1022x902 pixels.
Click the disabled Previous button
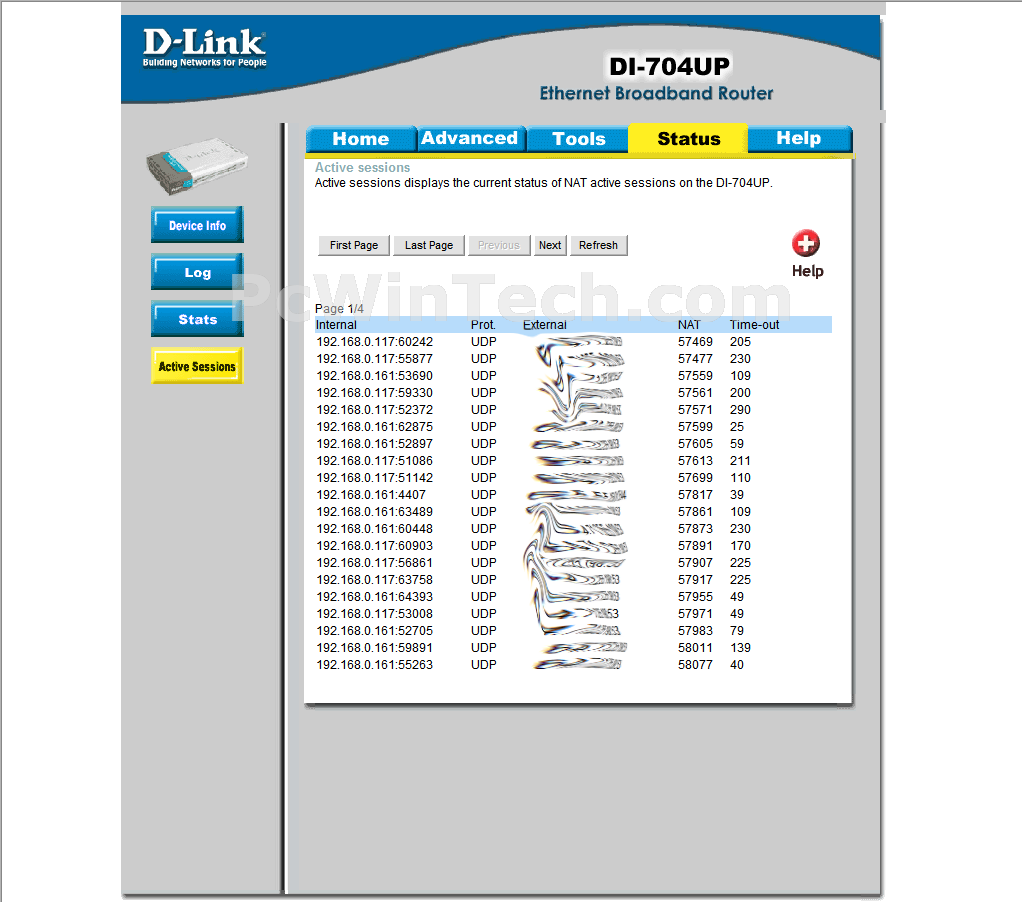click(499, 245)
